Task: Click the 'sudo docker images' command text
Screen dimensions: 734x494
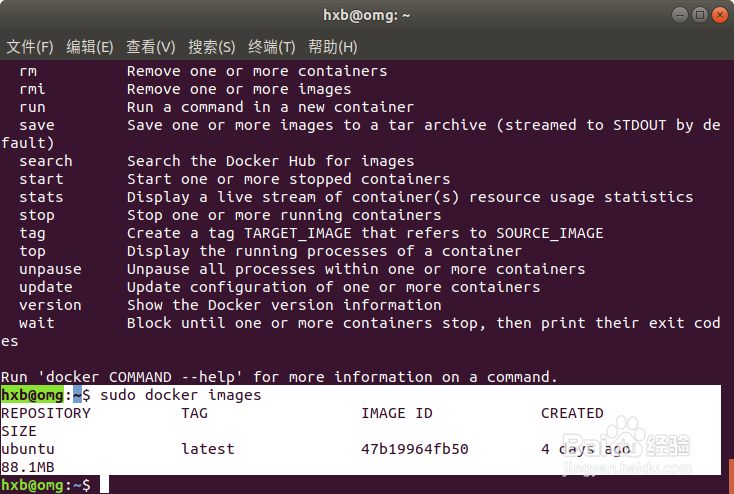Action: tap(181, 395)
